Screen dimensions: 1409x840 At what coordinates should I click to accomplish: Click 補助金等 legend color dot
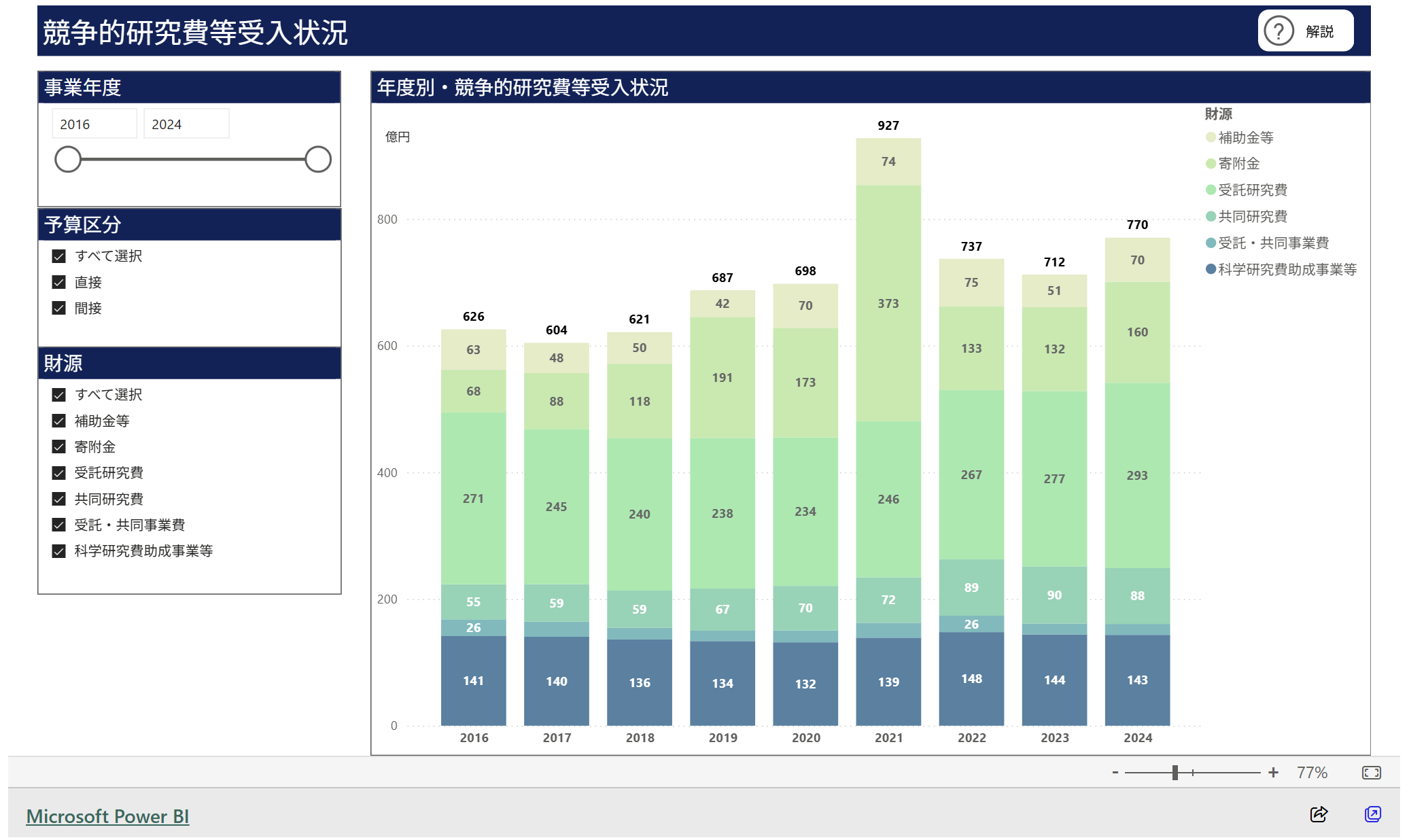[1211, 137]
